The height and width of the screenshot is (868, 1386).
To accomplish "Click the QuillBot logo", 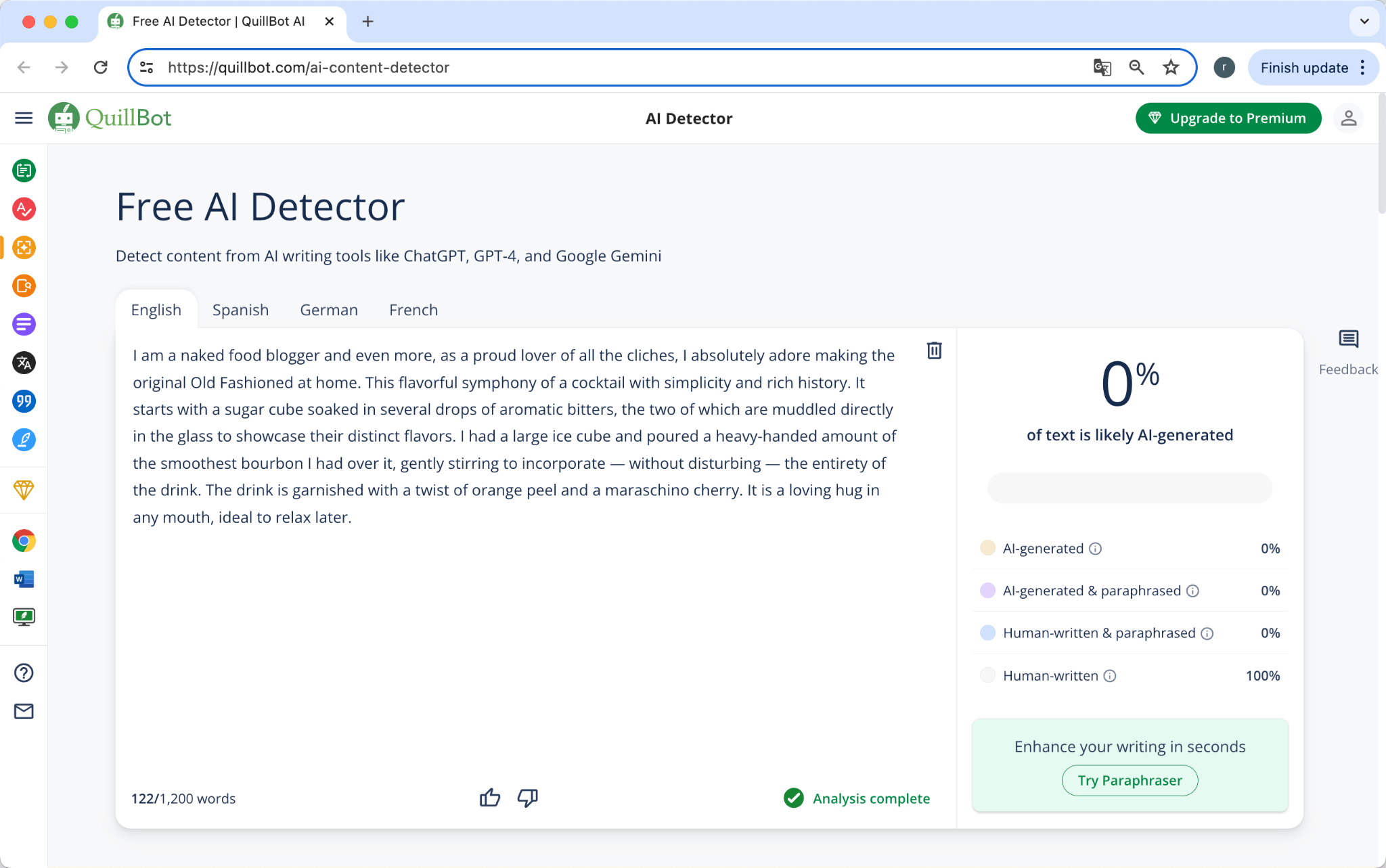I will pos(110,118).
